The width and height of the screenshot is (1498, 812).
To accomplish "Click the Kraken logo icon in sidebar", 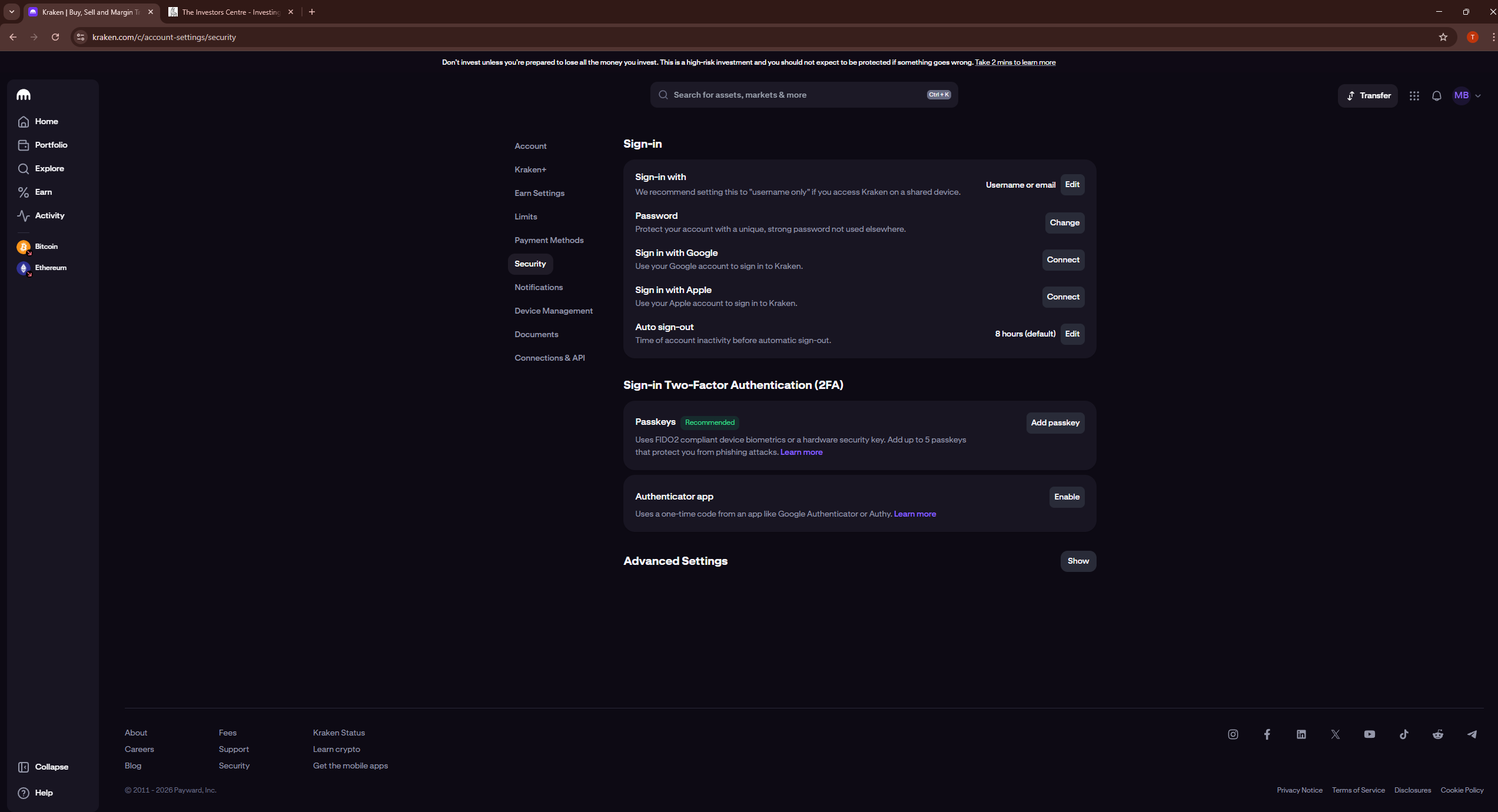I will (24, 95).
